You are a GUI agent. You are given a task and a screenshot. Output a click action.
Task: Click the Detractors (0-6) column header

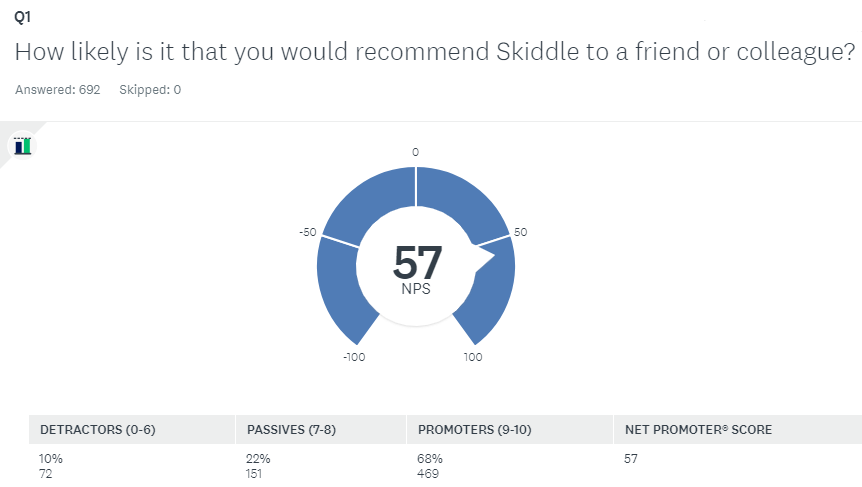click(x=98, y=430)
